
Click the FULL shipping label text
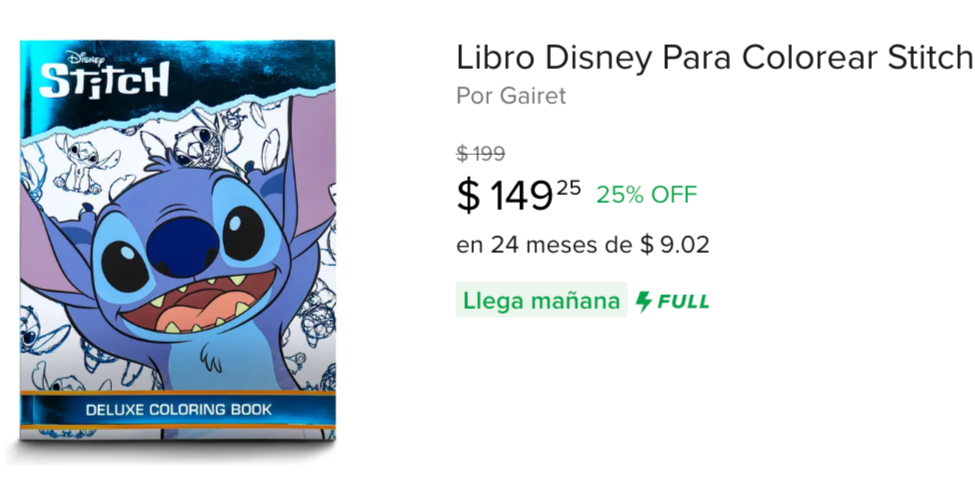(683, 302)
